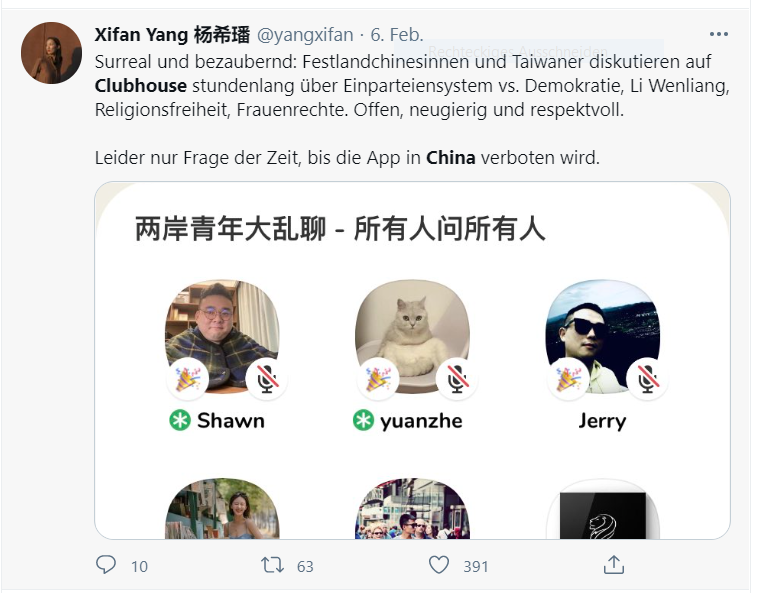
Task: Click the reply speech bubble icon
Action: tap(106, 564)
